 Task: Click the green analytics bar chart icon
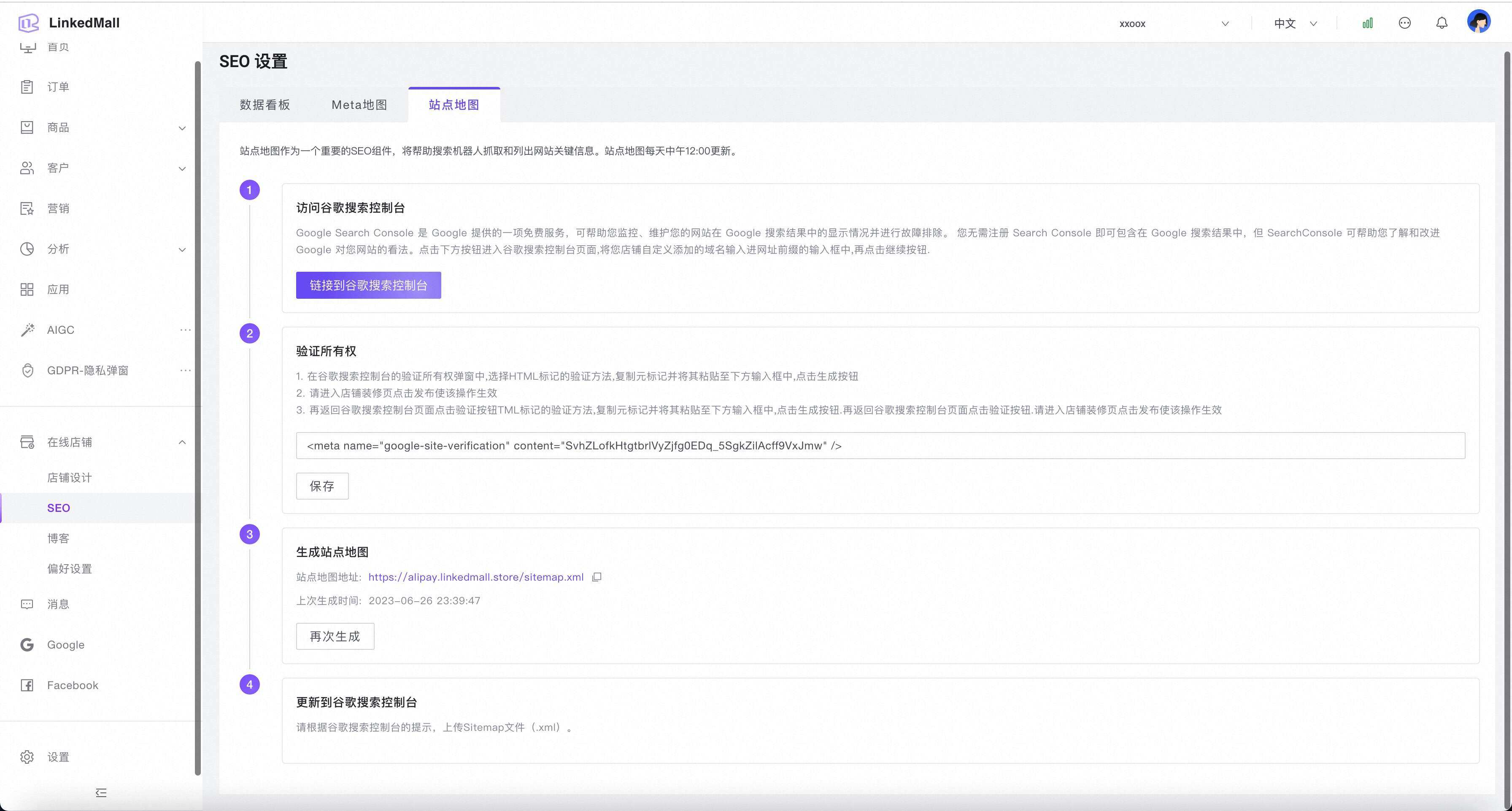pyautogui.click(x=1367, y=24)
